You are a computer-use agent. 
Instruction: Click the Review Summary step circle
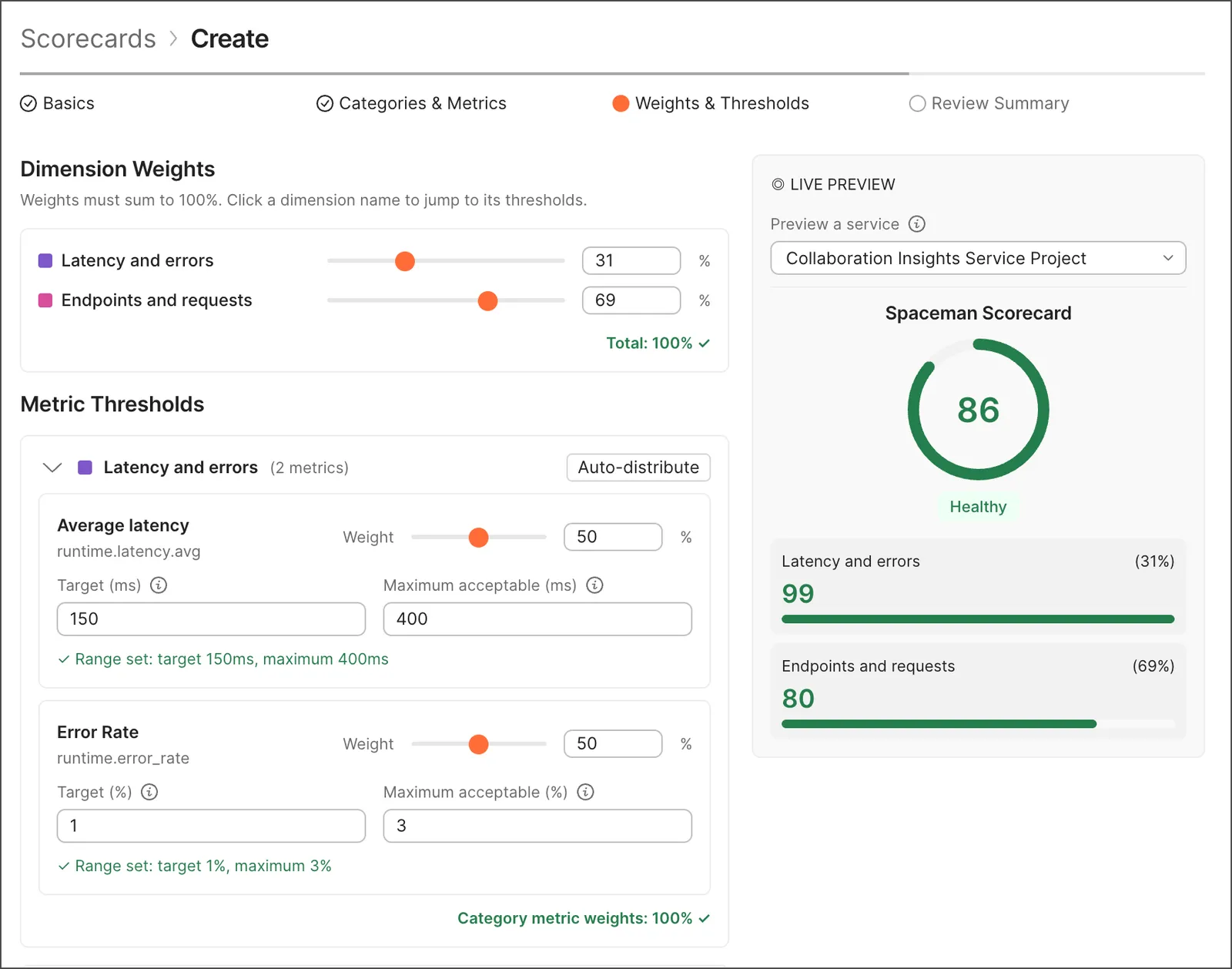click(917, 103)
